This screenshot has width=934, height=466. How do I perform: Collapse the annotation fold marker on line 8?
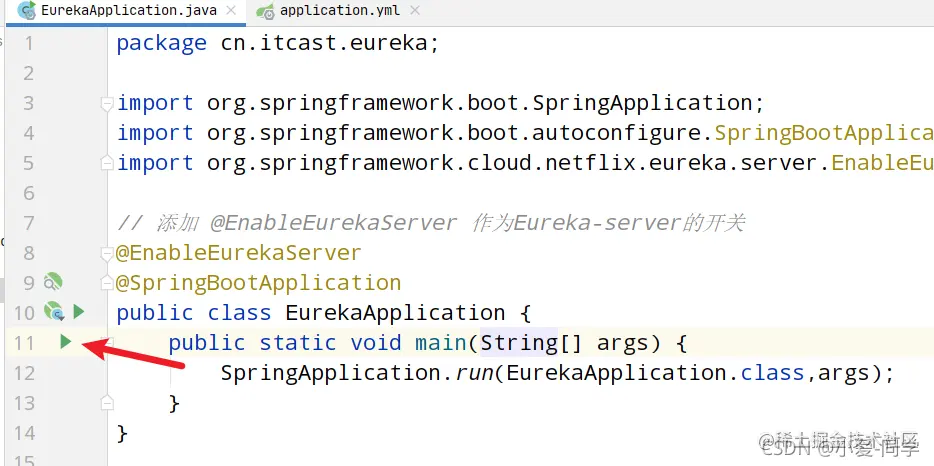coord(107,254)
